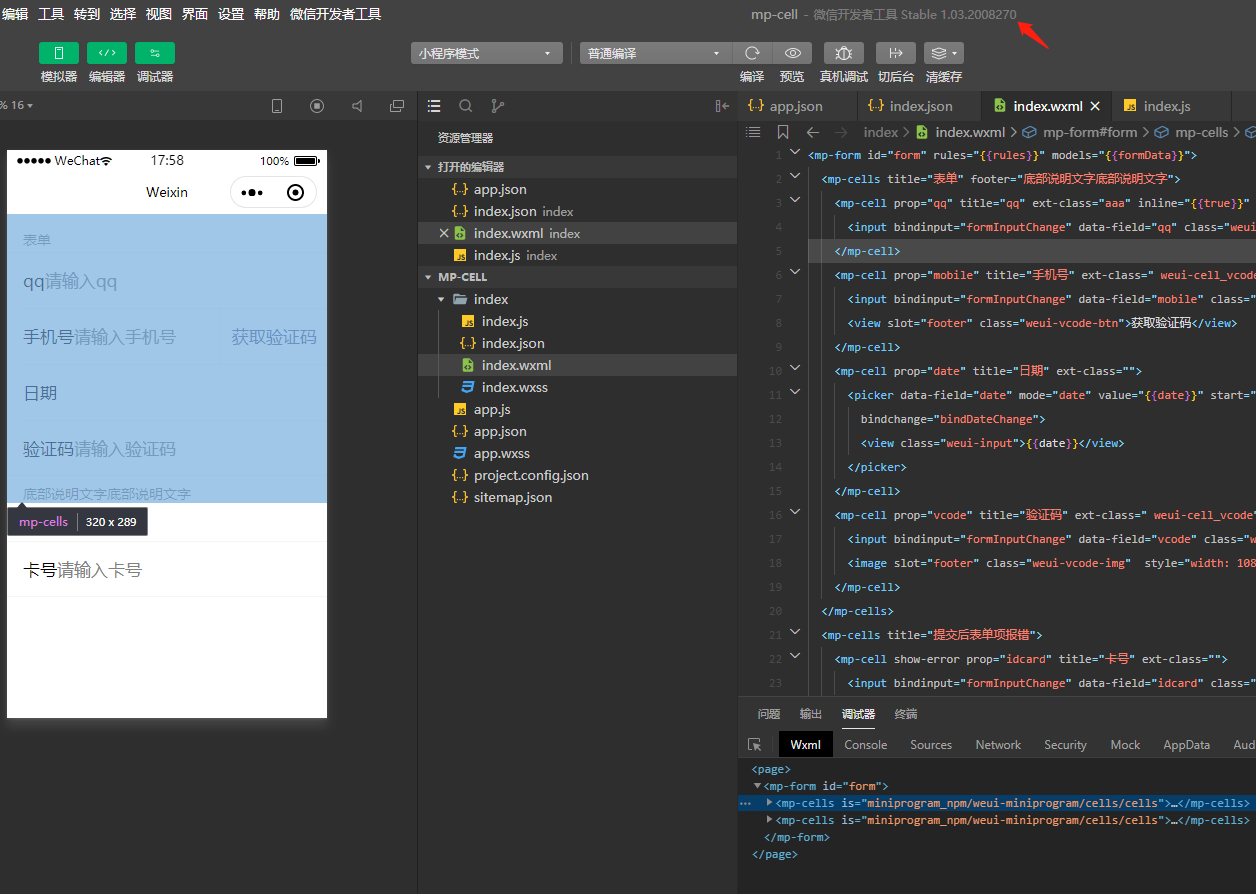The height and width of the screenshot is (894, 1256).
Task: Open project.config.json in the file tree
Action: click(x=531, y=475)
